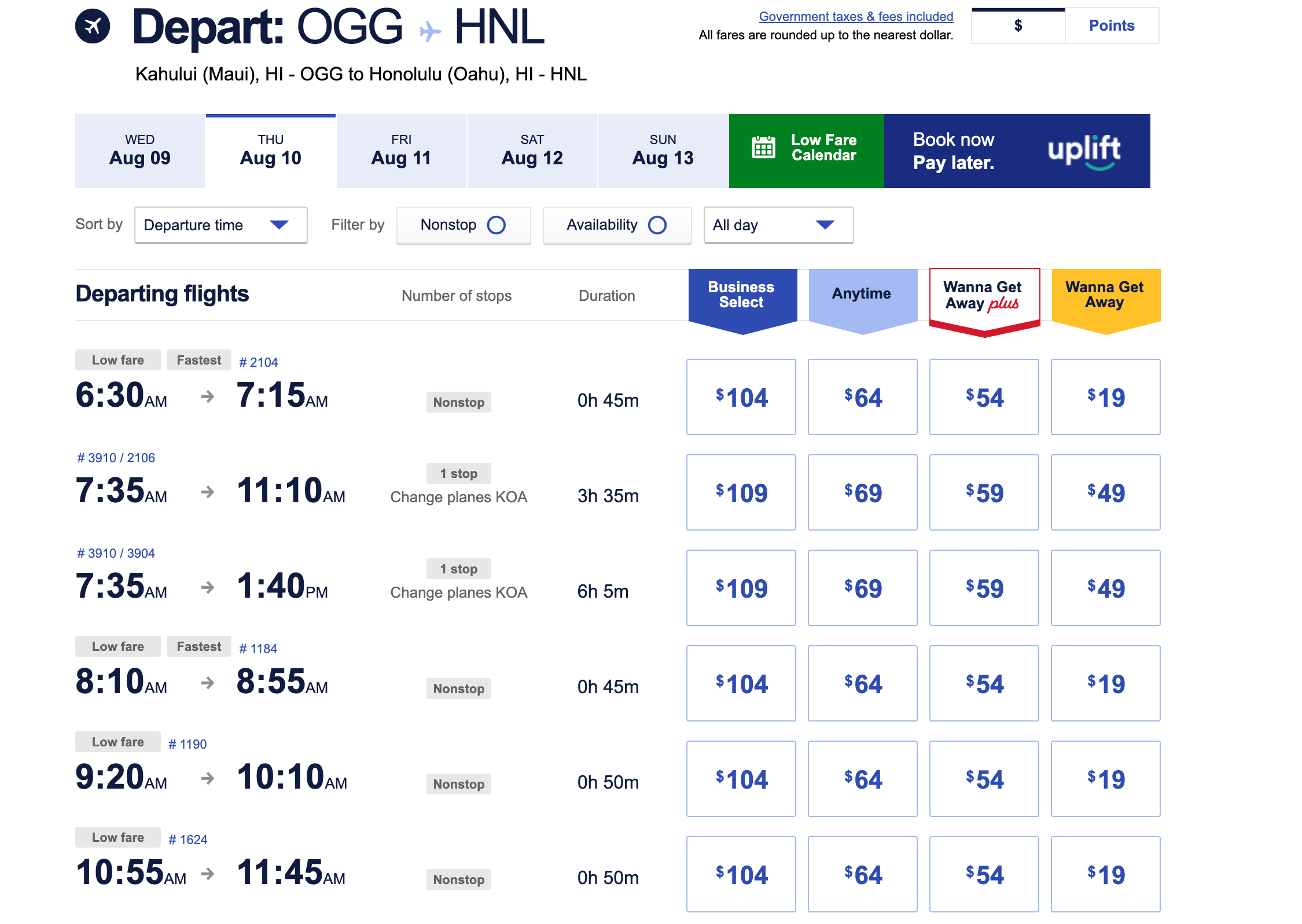Screen dimensions: 1302x924
Task: Click the yellow Wanna Get Away banner
Action: click(1105, 295)
